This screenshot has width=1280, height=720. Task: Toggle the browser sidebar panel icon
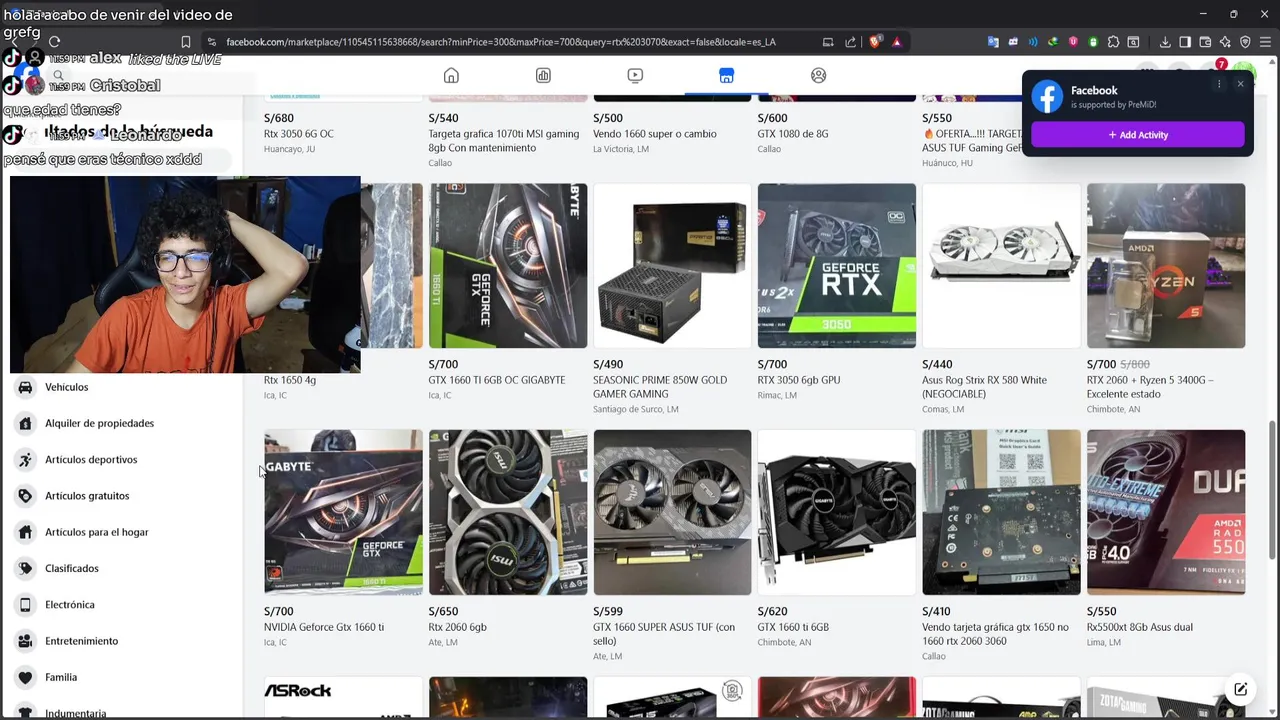tap(1185, 42)
